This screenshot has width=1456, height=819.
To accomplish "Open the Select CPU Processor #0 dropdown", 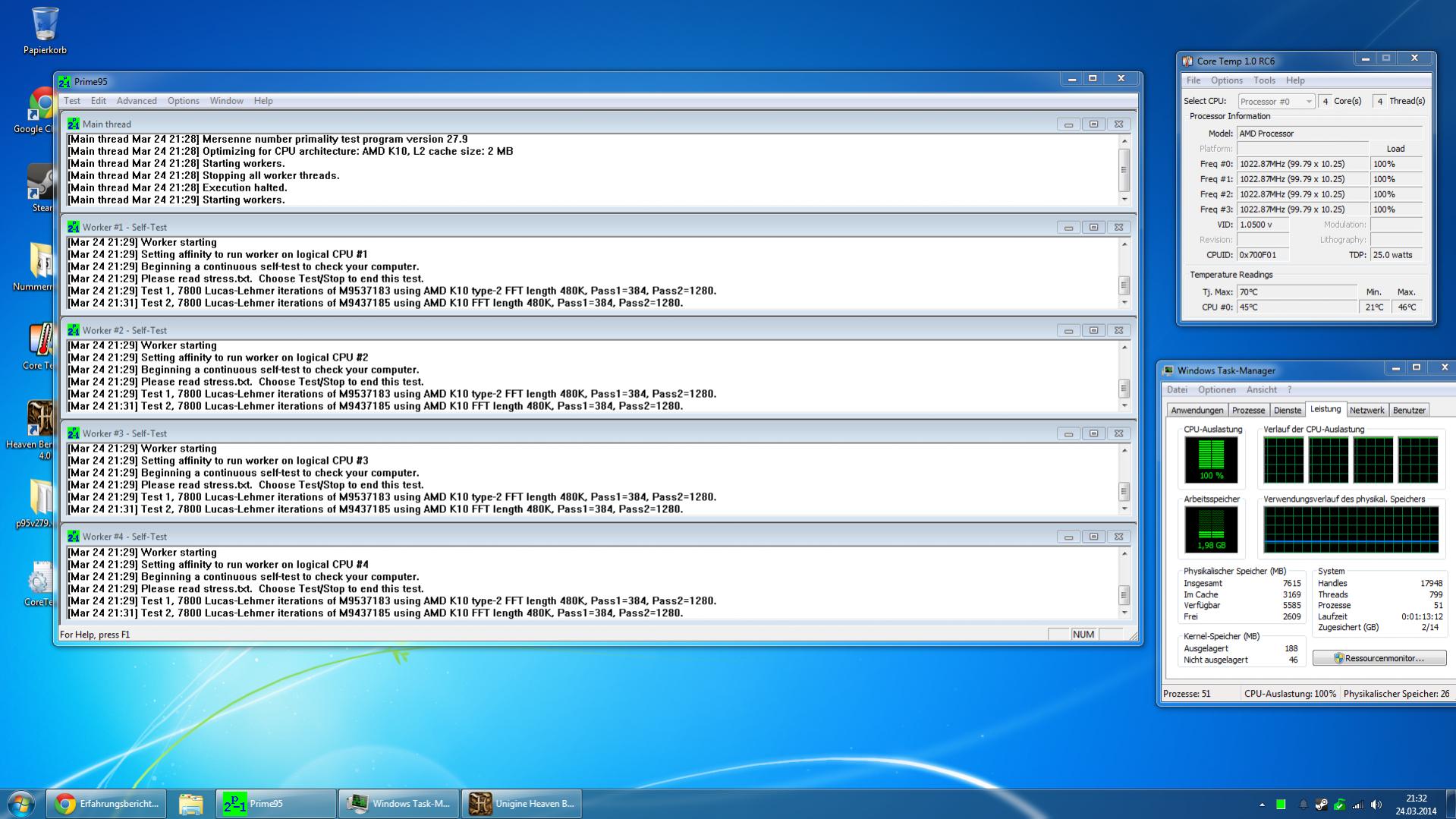I will point(1276,101).
